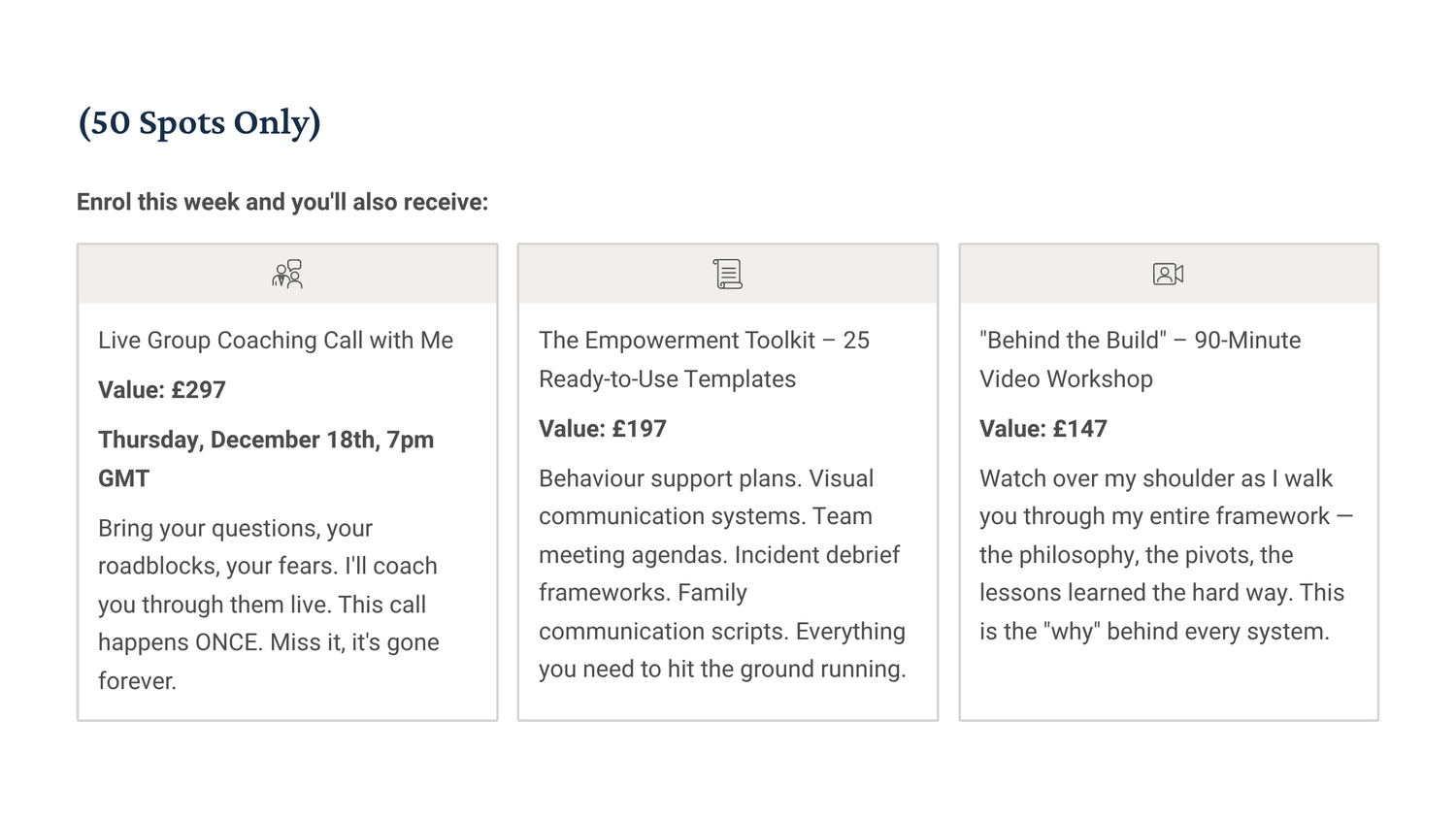
Task: Click the Value: £197 label
Action: [x=603, y=429]
